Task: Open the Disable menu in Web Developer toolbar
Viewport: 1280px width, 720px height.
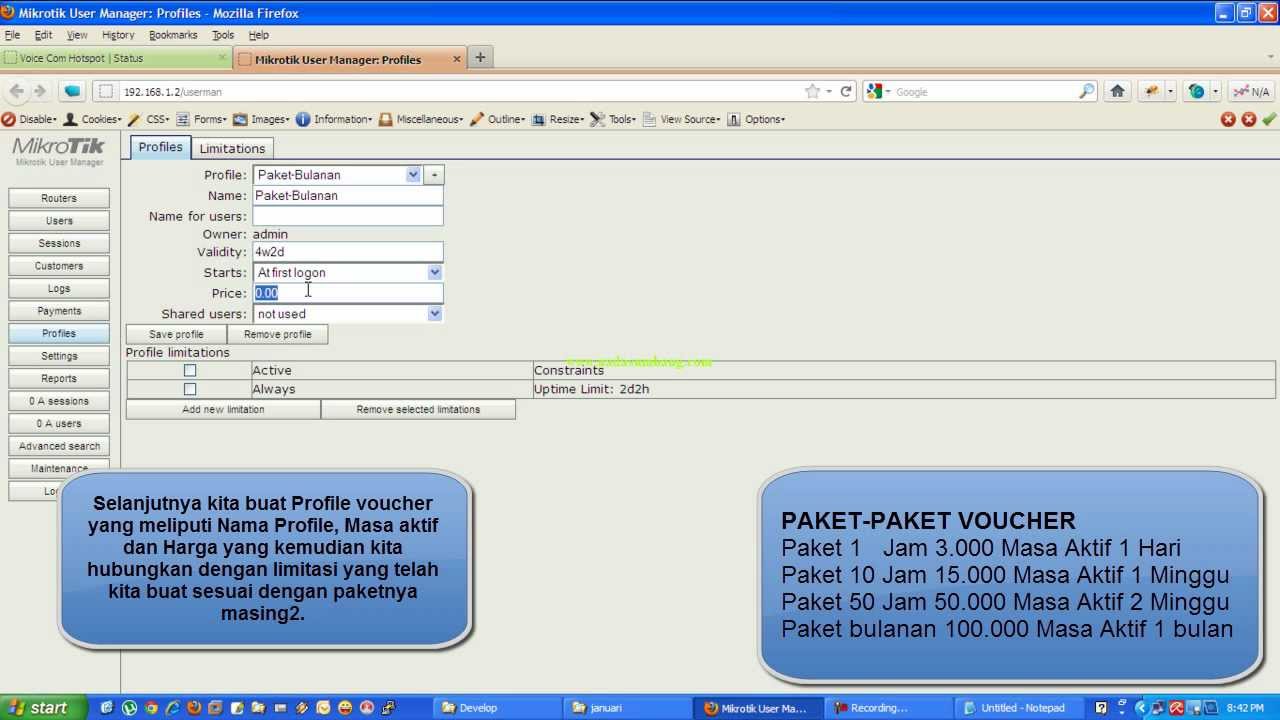Action: [29, 119]
